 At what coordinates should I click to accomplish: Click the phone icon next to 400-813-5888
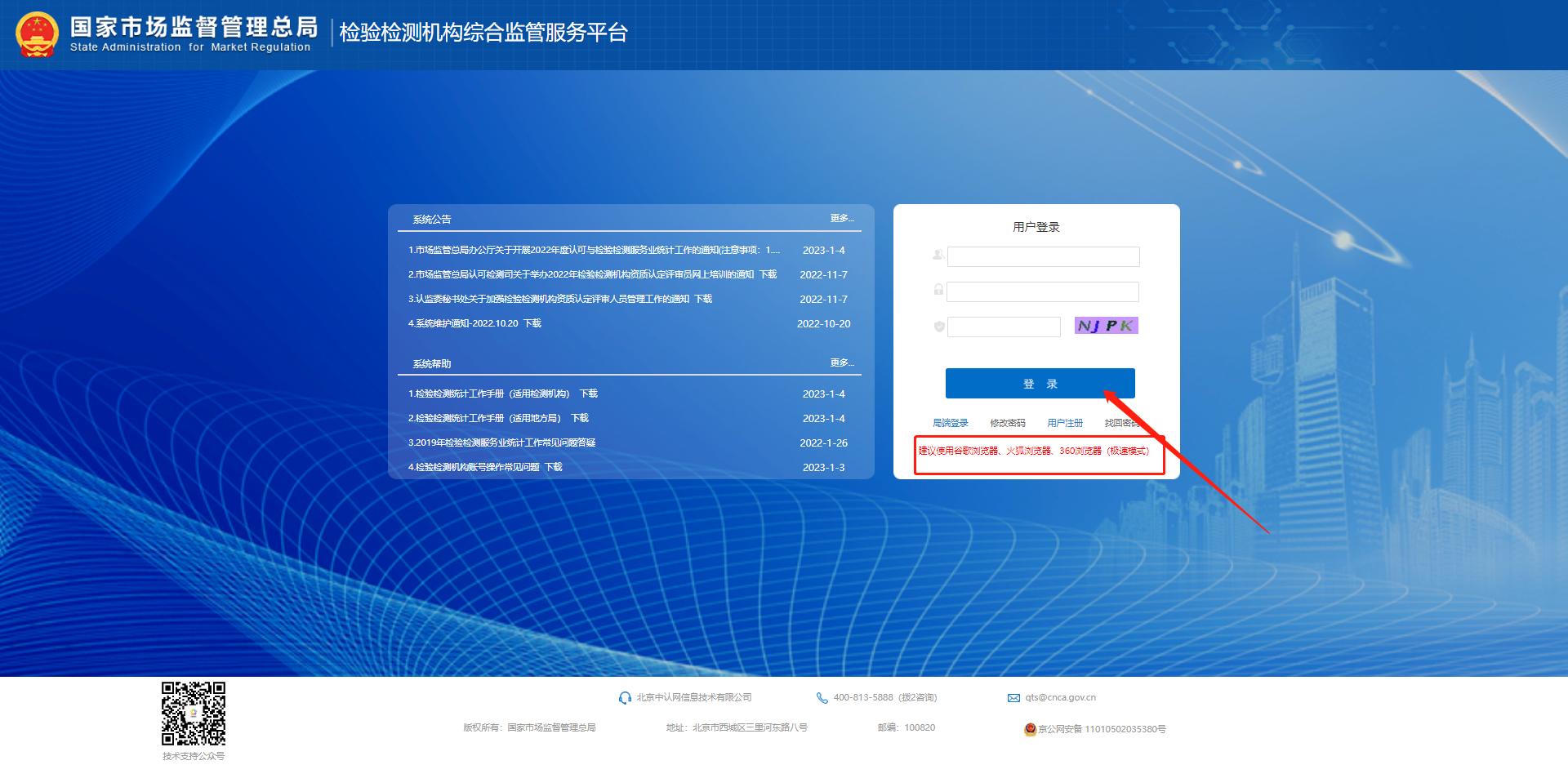[x=820, y=697]
